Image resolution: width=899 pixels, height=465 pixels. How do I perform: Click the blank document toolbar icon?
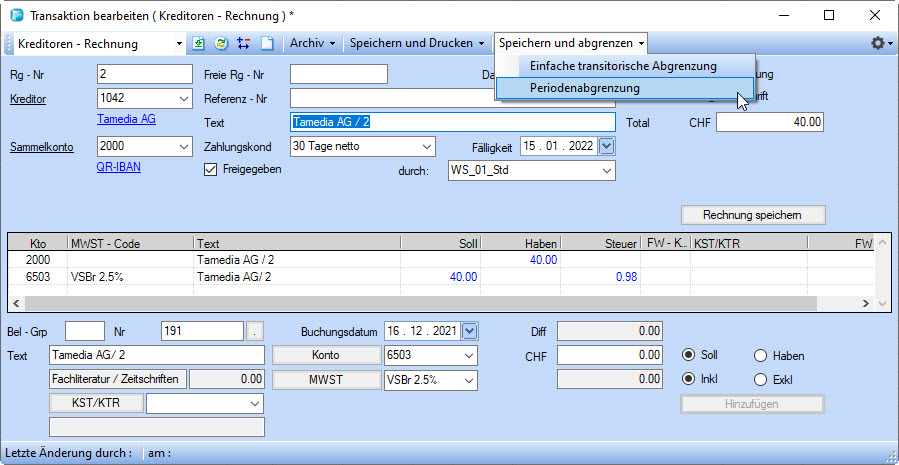click(x=266, y=44)
